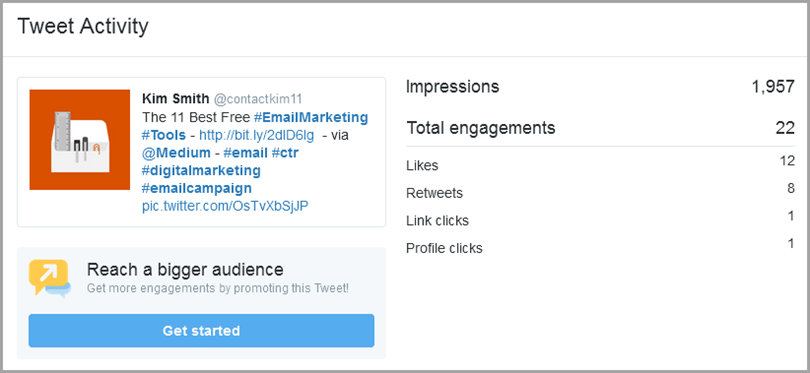The width and height of the screenshot is (810, 373).
Task: Click the @contactkim11 handle
Action: (x=258, y=99)
